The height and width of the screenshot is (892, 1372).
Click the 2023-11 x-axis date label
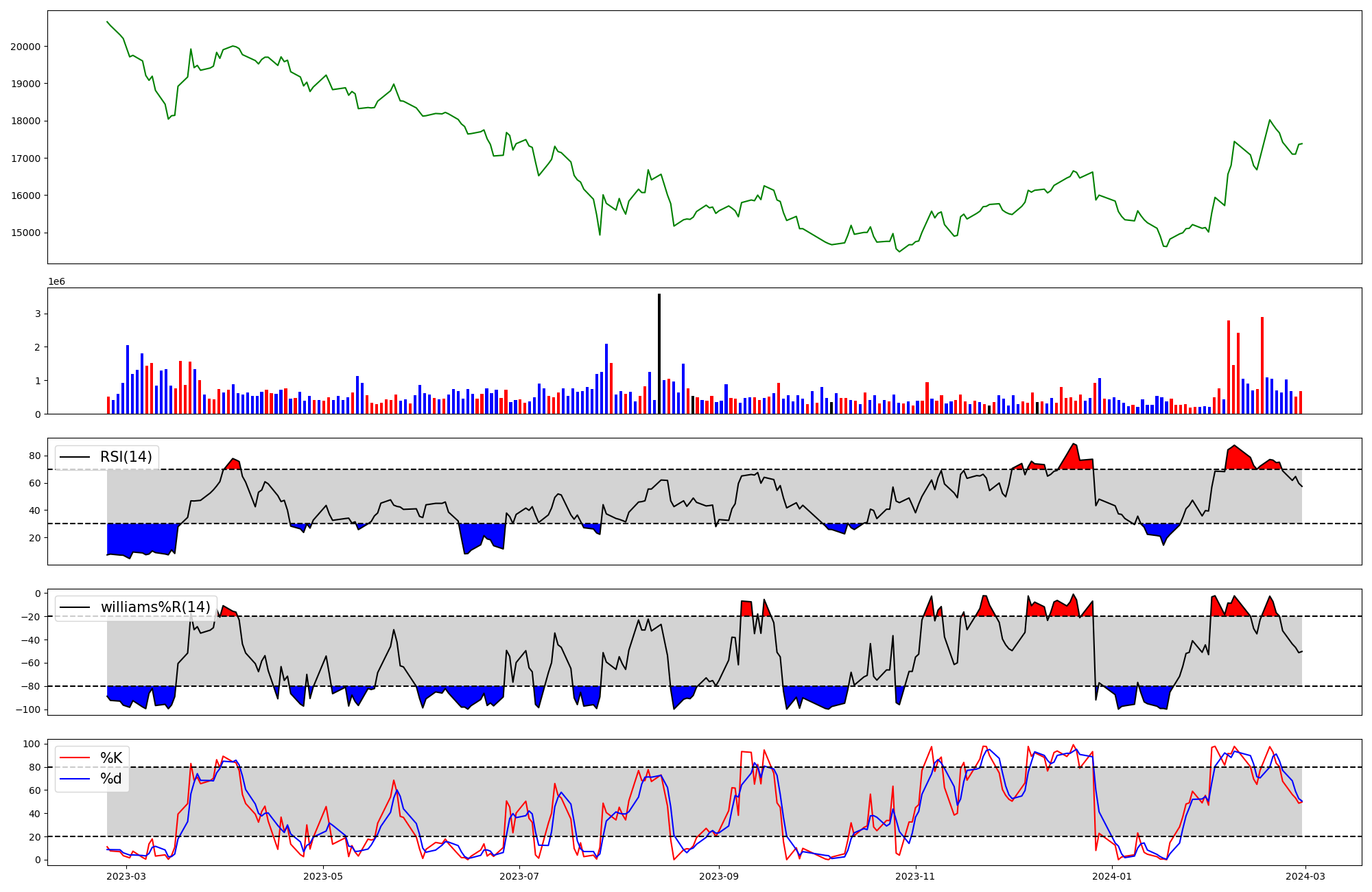tap(916, 876)
